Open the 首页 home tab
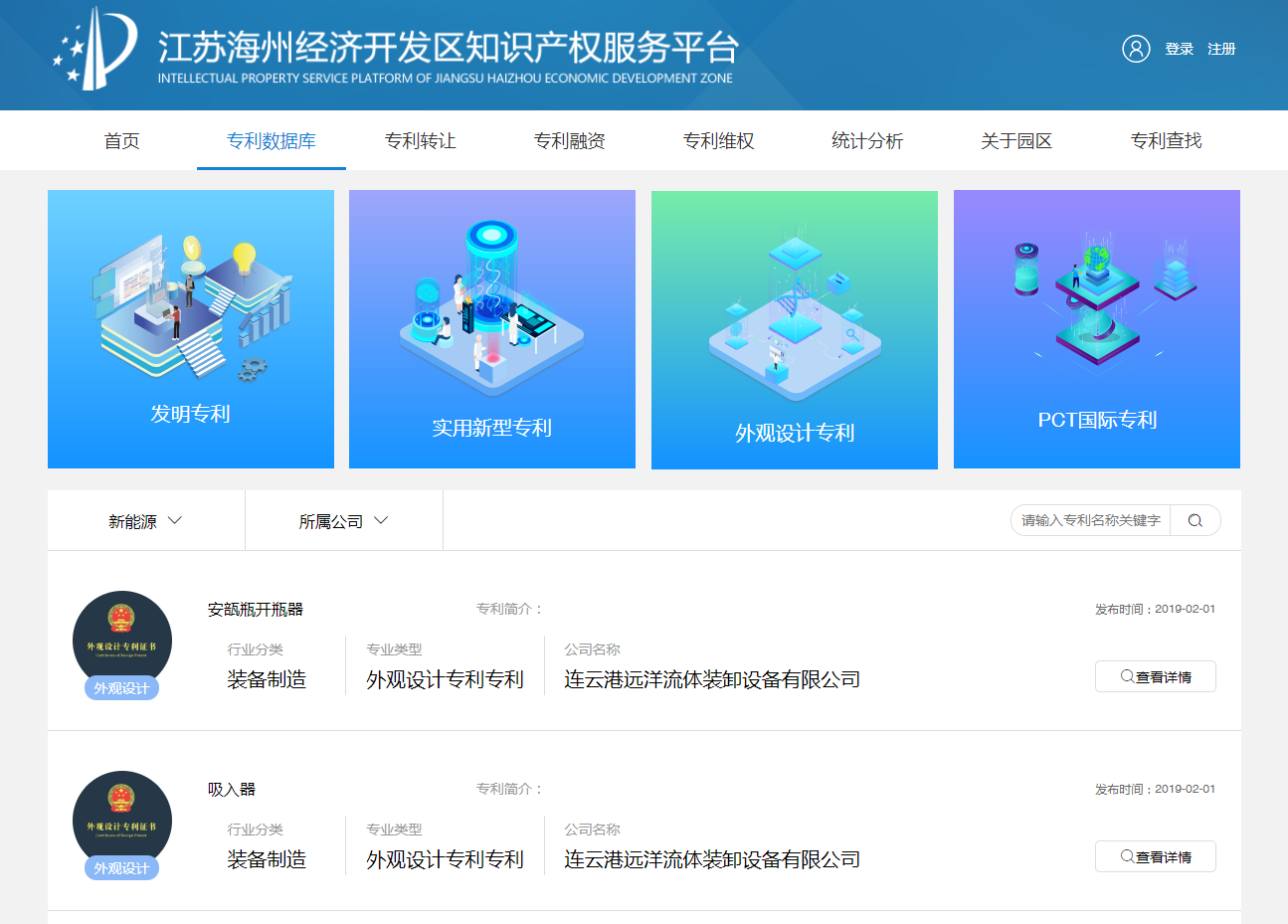 (x=122, y=141)
